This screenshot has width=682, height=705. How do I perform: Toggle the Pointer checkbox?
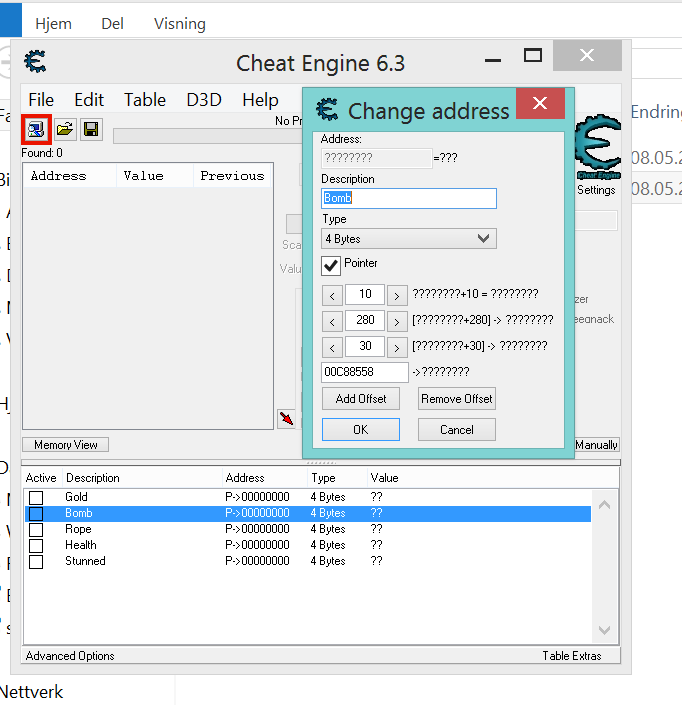coord(331,266)
